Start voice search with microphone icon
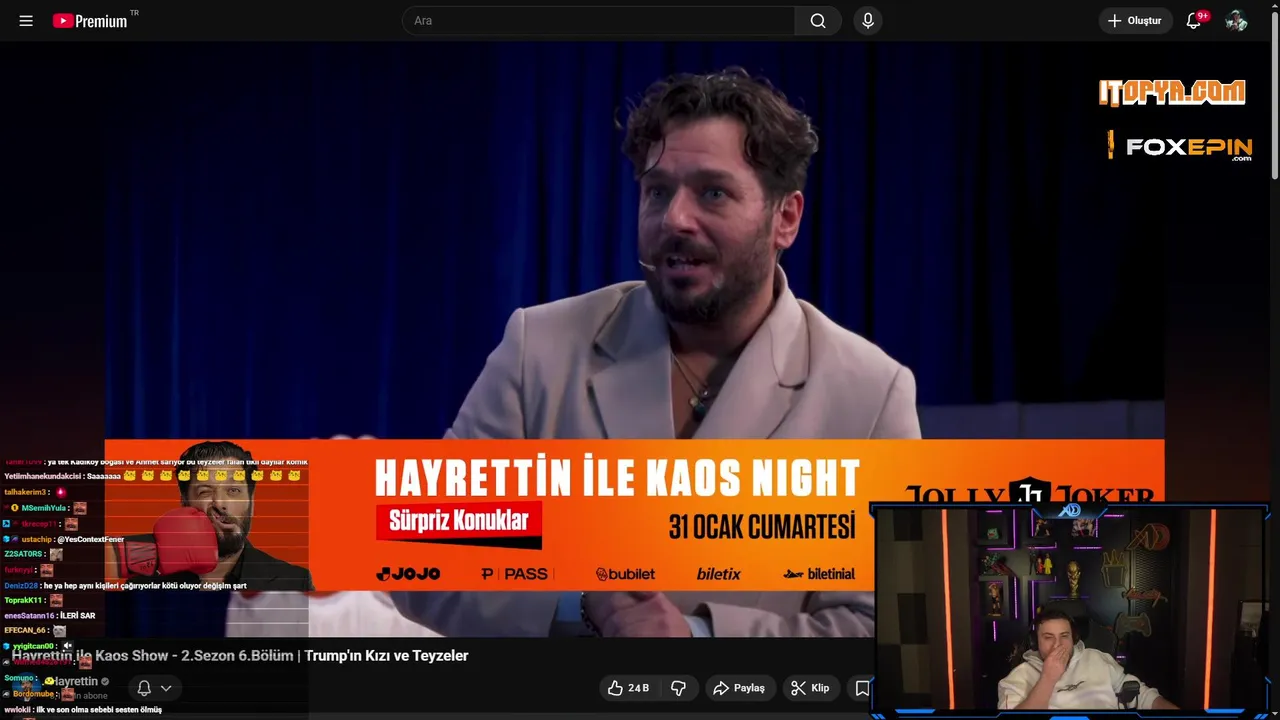Image resolution: width=1280 pixels, height=720 pixels. tap(868, 21)
